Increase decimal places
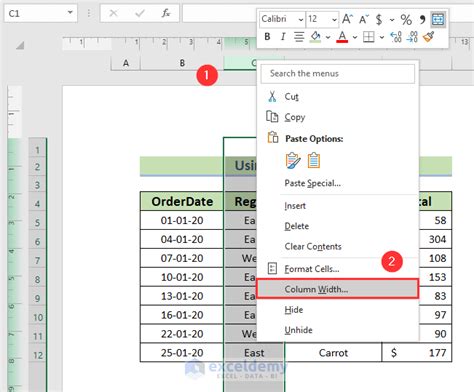Viewport: 474px width, 392px height. [396, 37]
